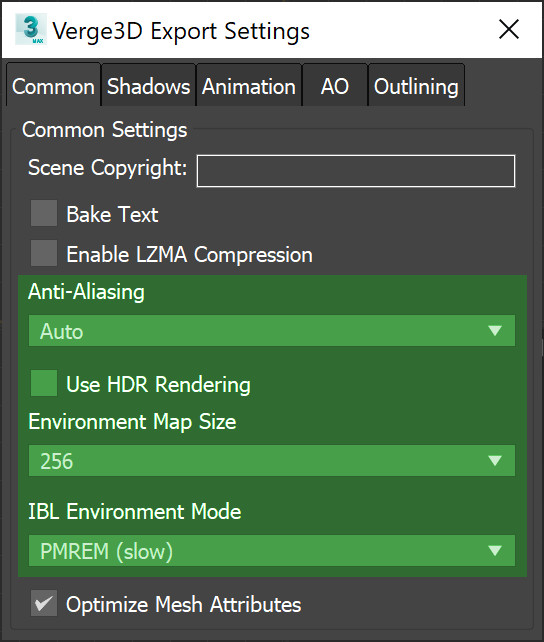Toggle Use HDR Rendering checkbox
Screen dimensions: 544x642
pyautogui.click(x=44, y=383)
